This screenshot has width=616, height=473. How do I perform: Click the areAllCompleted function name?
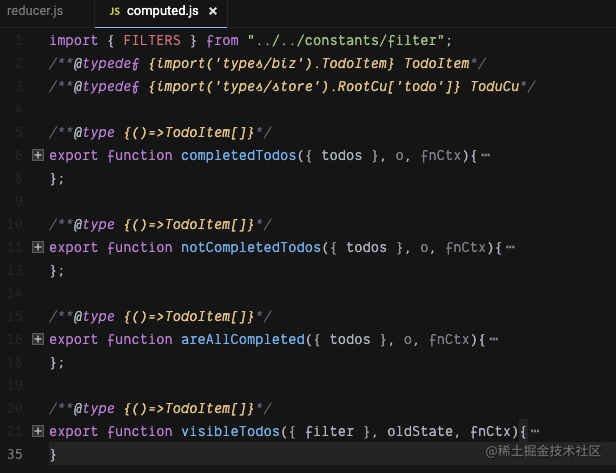[x=243, y=339]
